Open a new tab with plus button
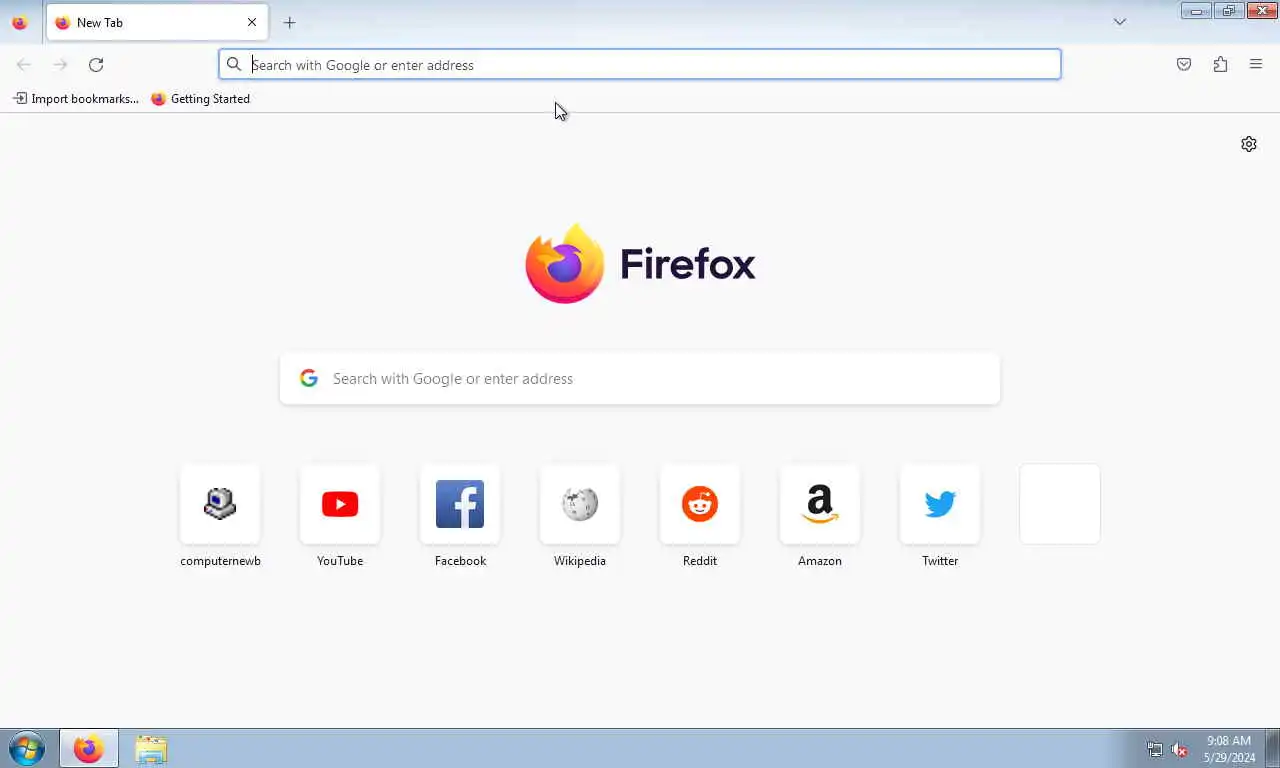This screenshot has height=768, width=1280. coord(289,22)
